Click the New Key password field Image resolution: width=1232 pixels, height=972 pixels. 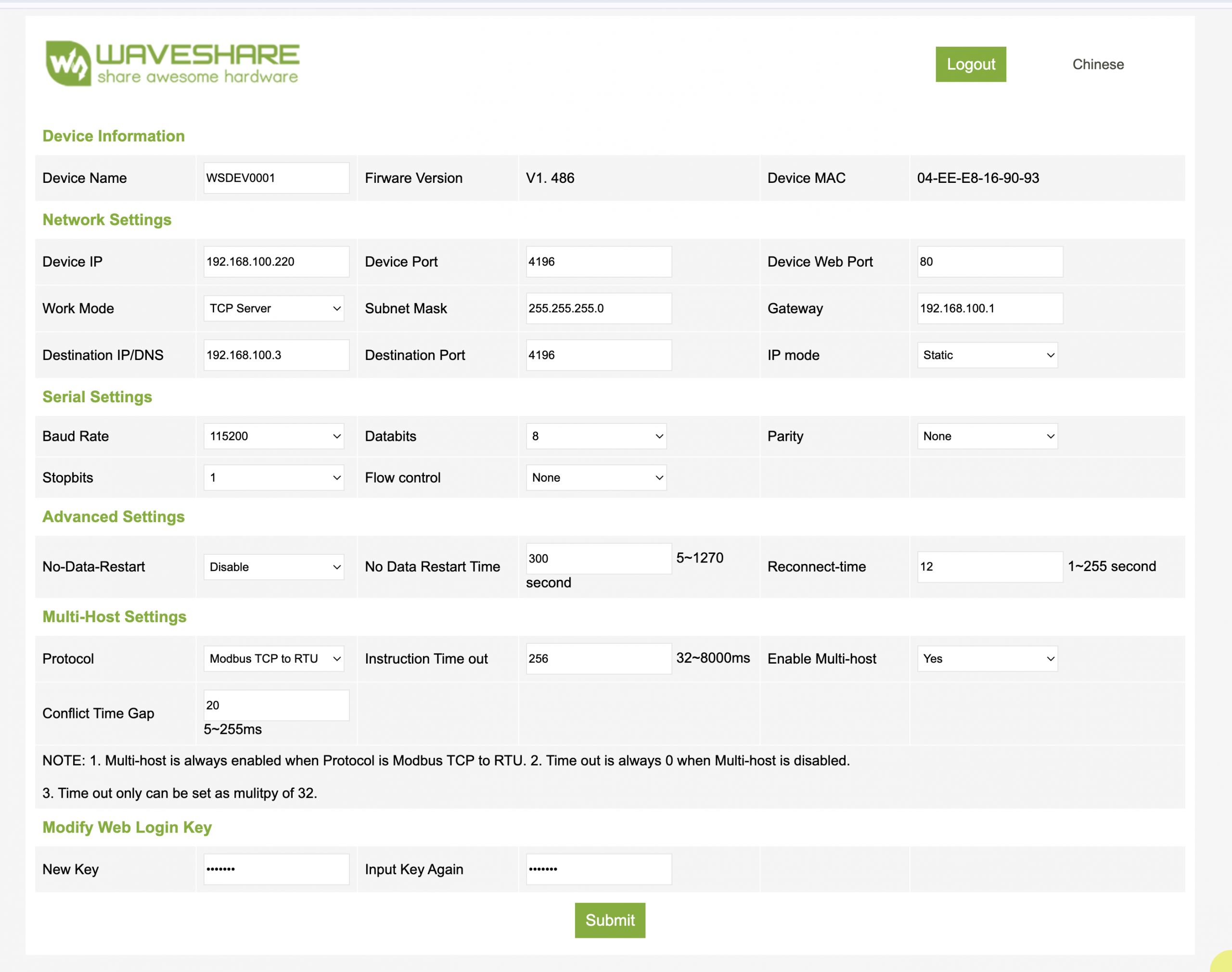[276, 869]
